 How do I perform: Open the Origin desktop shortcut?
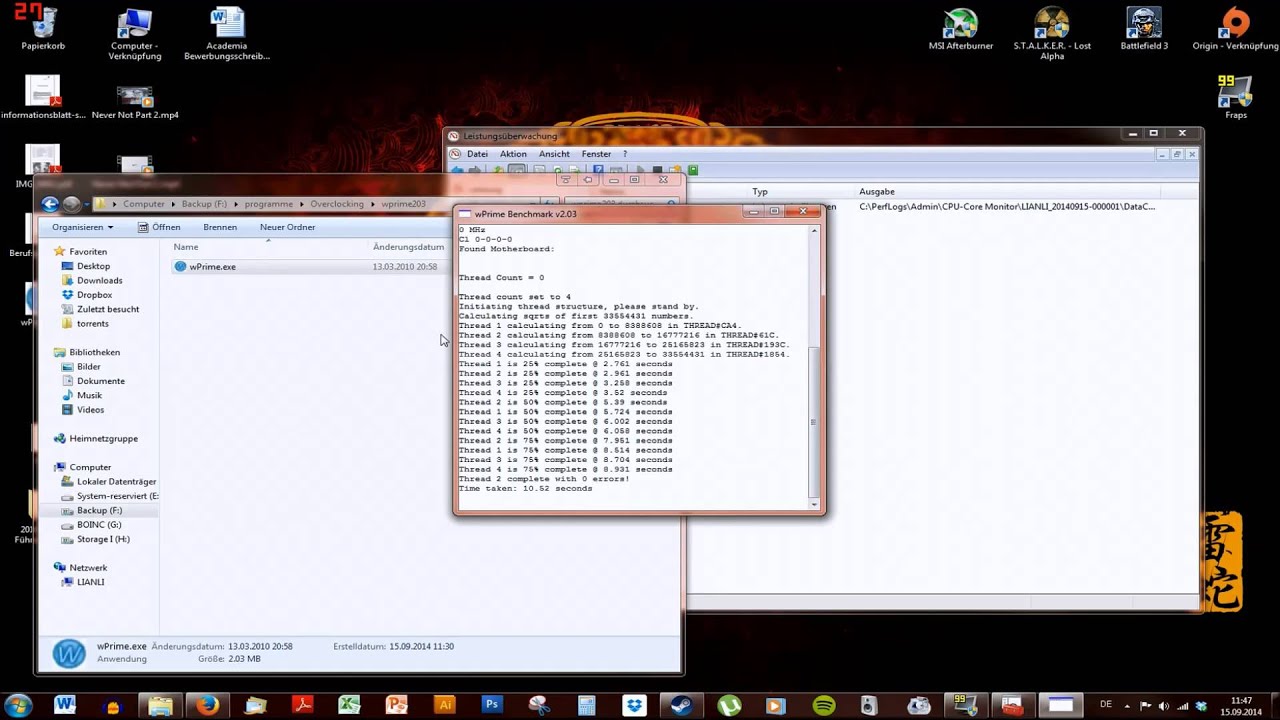pos(1235,28)
